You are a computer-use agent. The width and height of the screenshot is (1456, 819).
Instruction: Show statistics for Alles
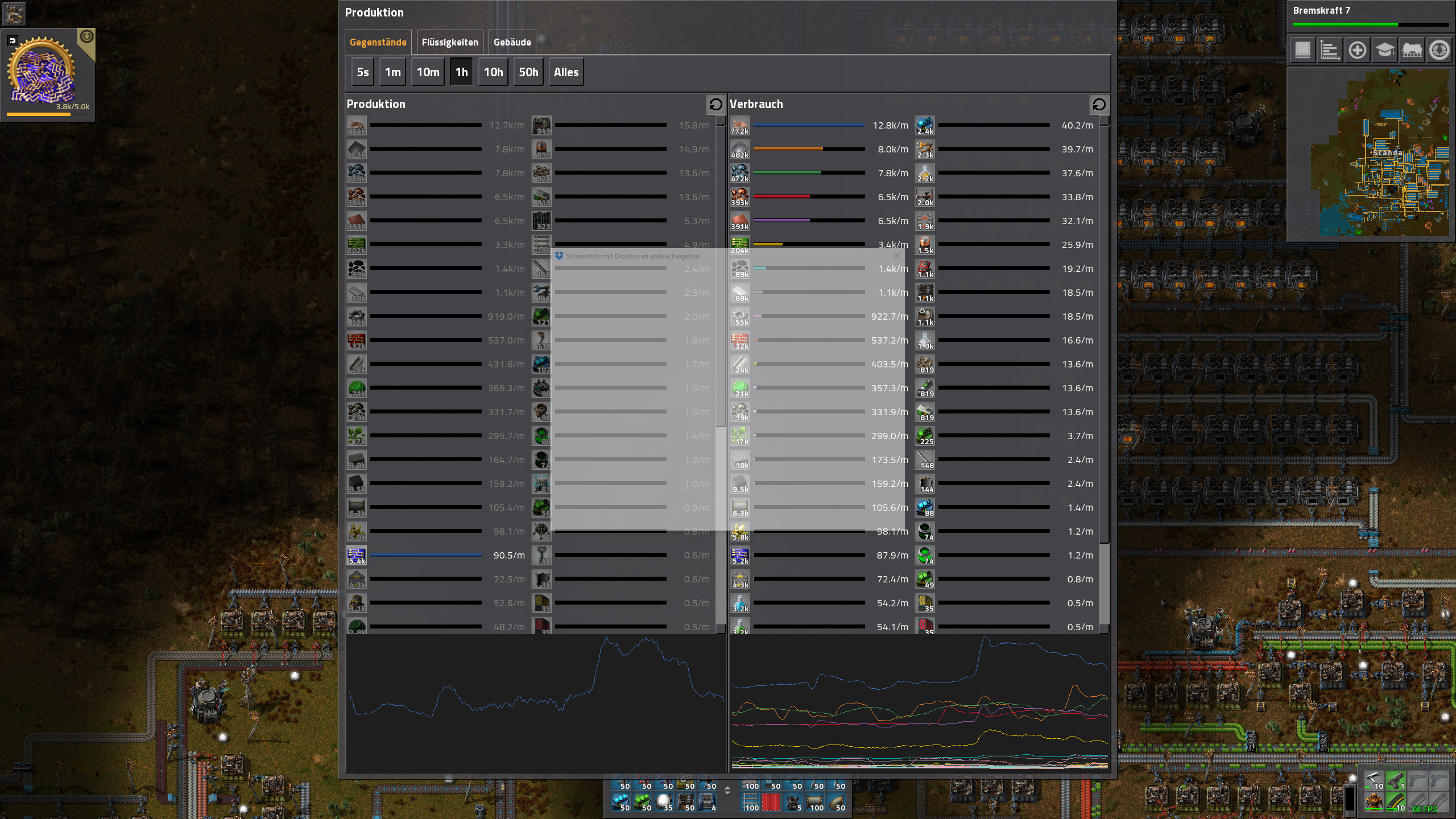point(566,72)
